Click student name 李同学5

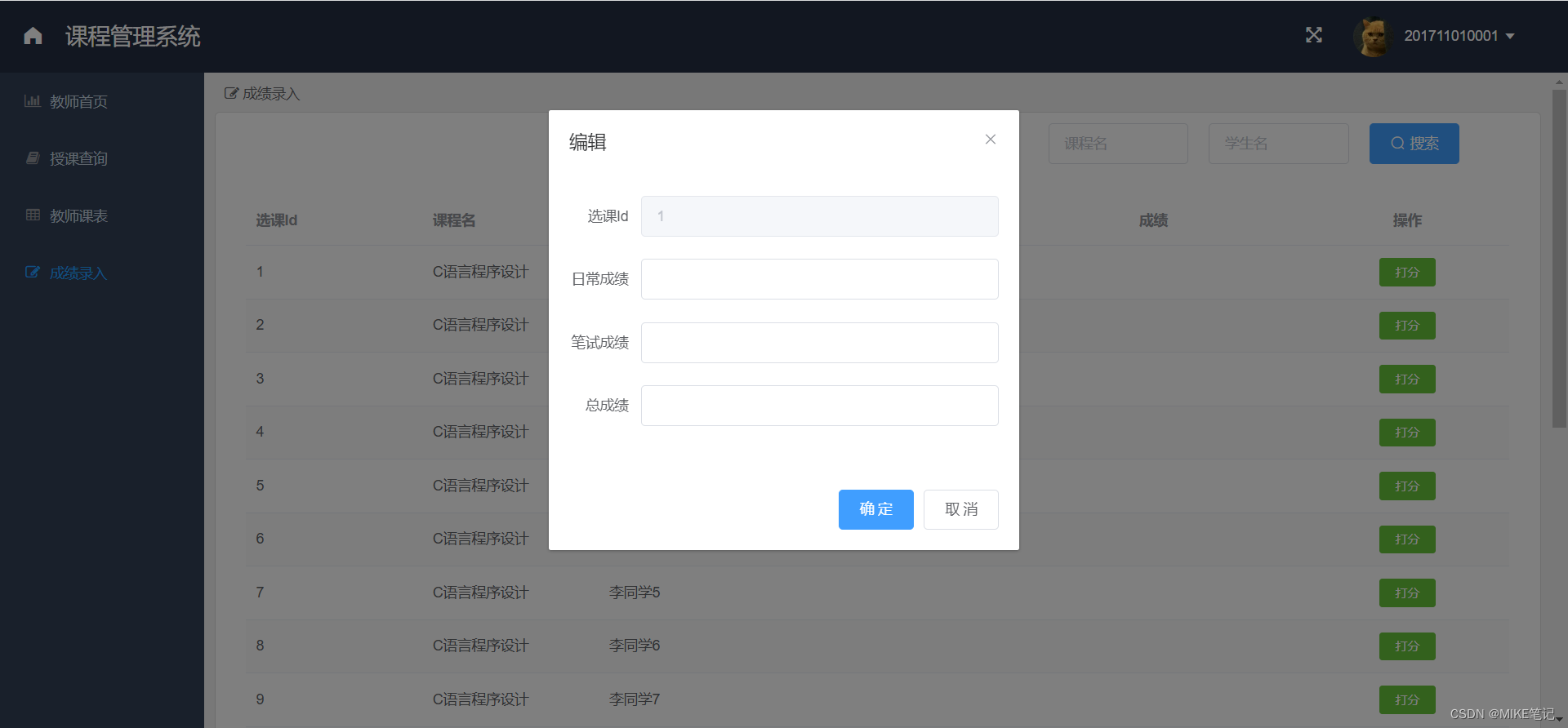(x=635, y=593)
